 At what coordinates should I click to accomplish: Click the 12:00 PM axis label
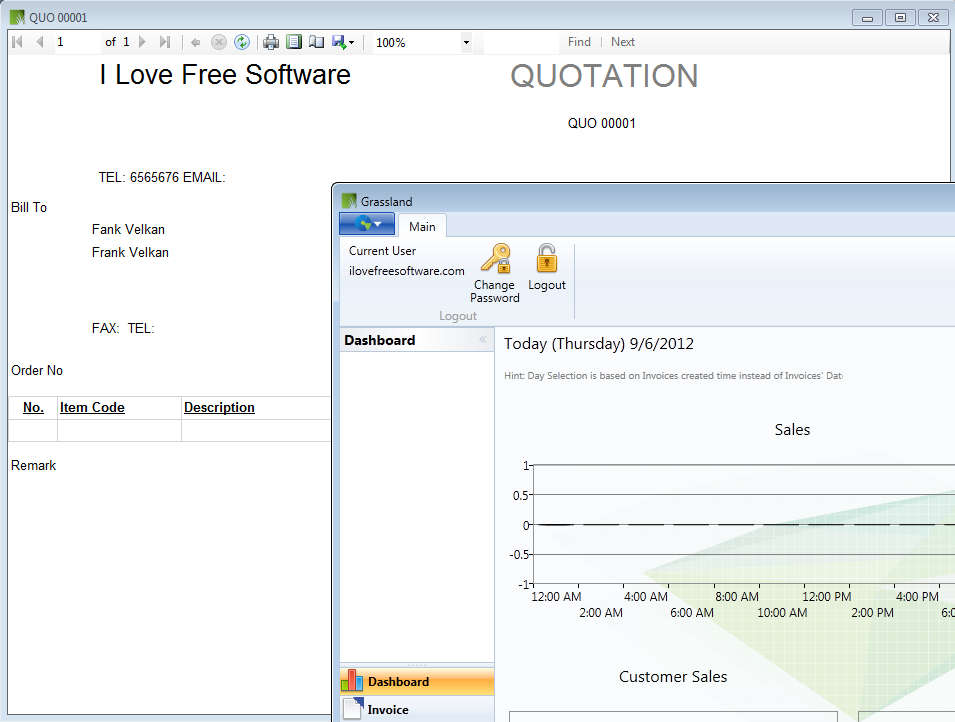pos(826,596)
